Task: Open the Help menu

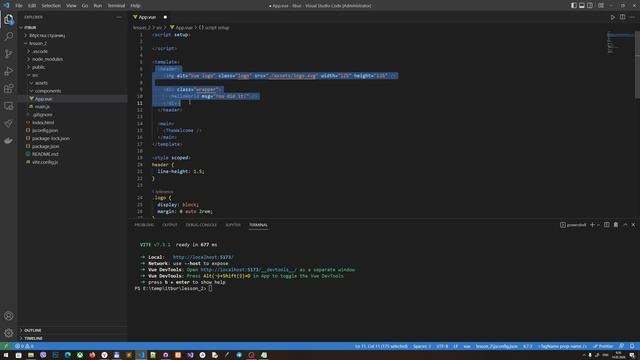Action: pyautogui.click(x=135, y=6)
